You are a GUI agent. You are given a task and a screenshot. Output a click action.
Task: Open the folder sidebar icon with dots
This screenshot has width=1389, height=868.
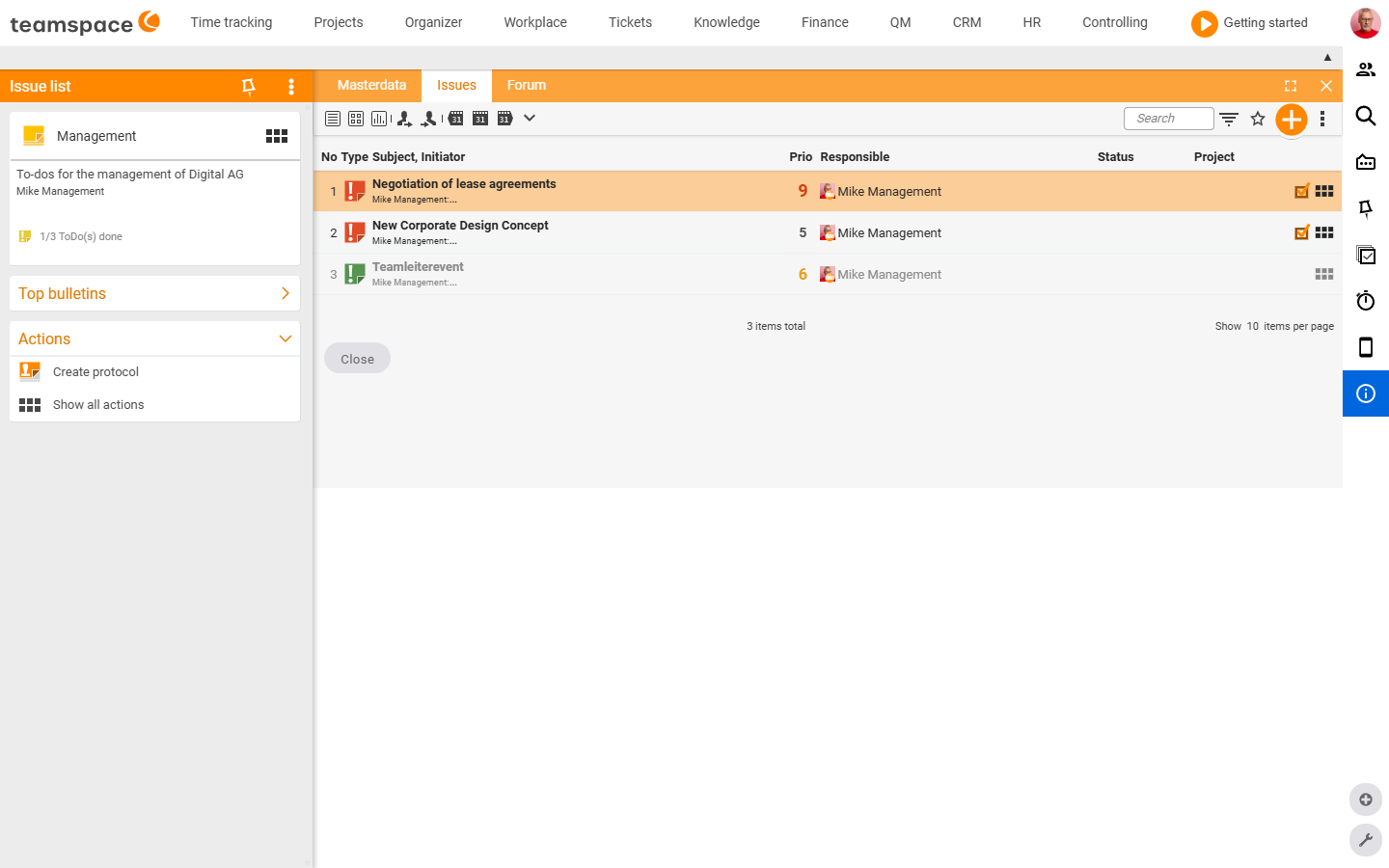coord(1366,162)
